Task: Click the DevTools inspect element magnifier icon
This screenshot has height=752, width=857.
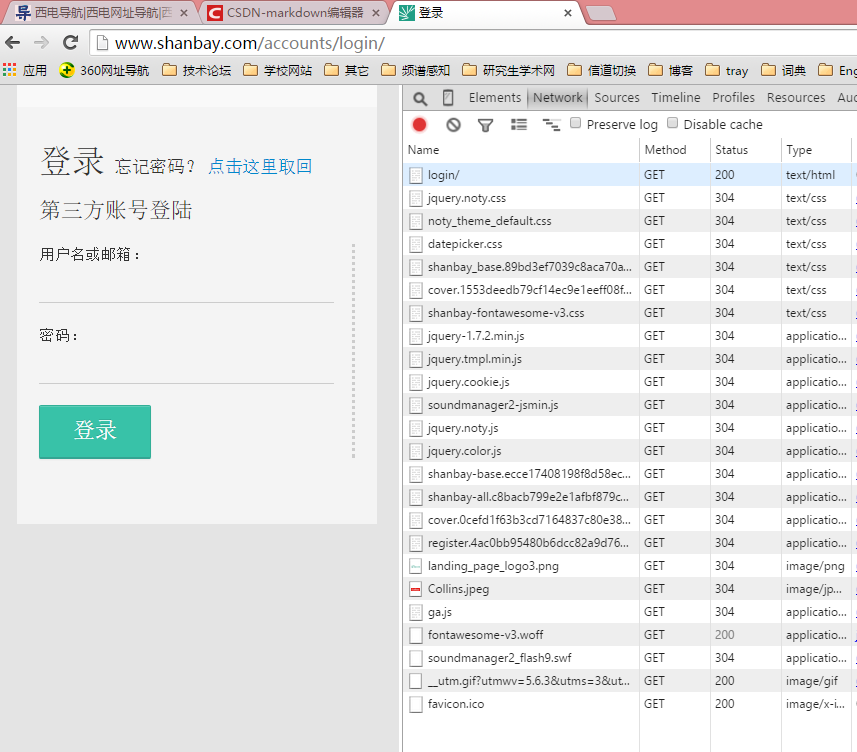Action: click(420, 98)
